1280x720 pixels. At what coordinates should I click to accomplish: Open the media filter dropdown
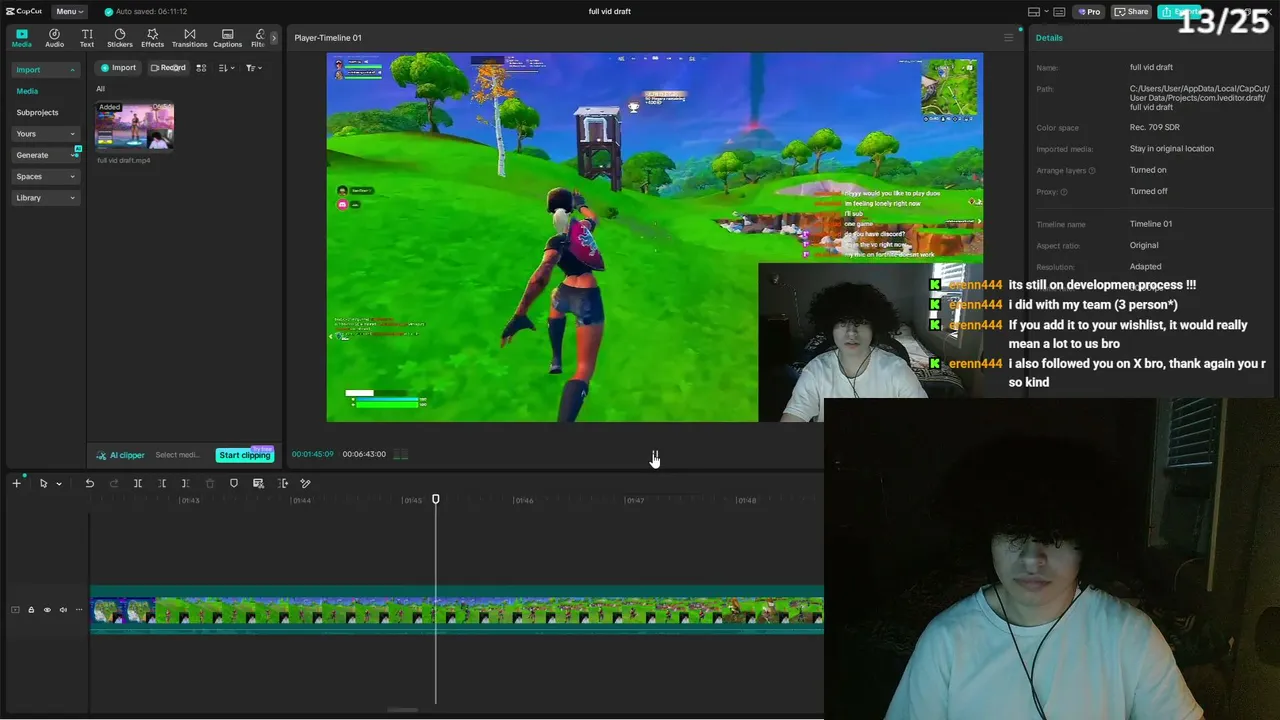[254, 68]
